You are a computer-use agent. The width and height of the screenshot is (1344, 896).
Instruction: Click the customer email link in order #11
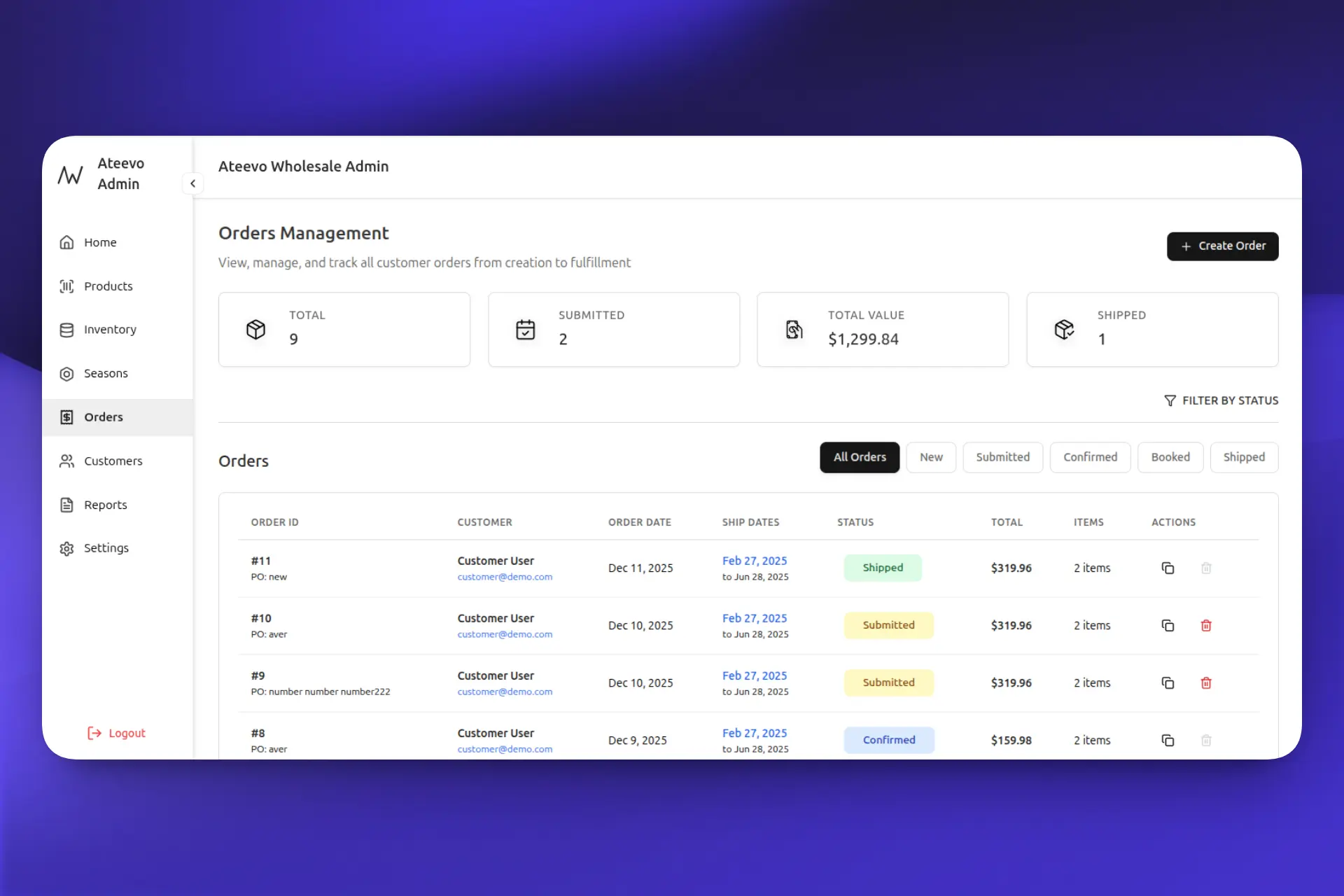tap(505, 577)
